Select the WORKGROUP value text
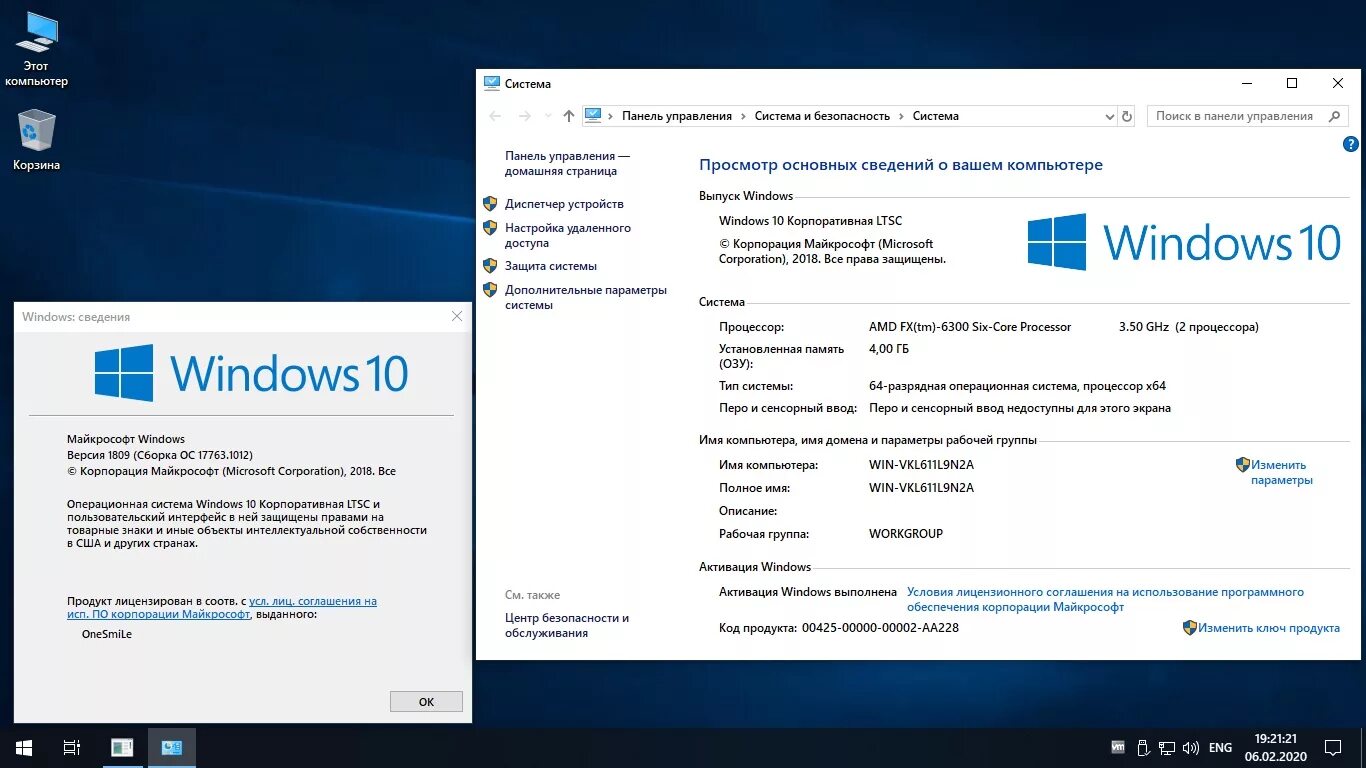 (x=906, y=534)
